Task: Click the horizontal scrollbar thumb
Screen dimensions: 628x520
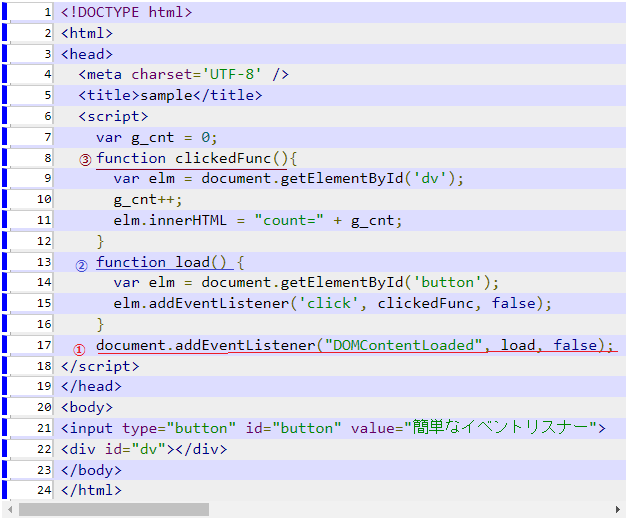Action: (x=113, y=510)
